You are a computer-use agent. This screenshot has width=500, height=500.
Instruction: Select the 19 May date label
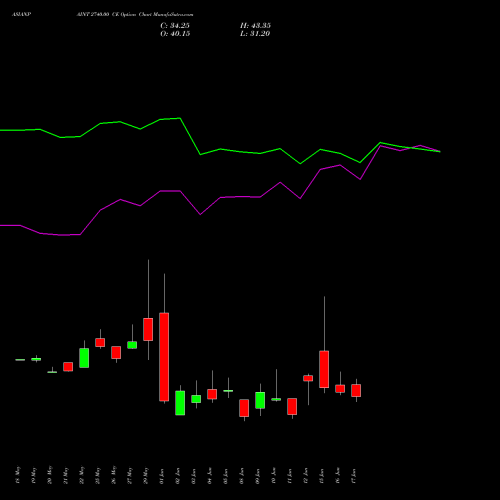pos(34,475)
